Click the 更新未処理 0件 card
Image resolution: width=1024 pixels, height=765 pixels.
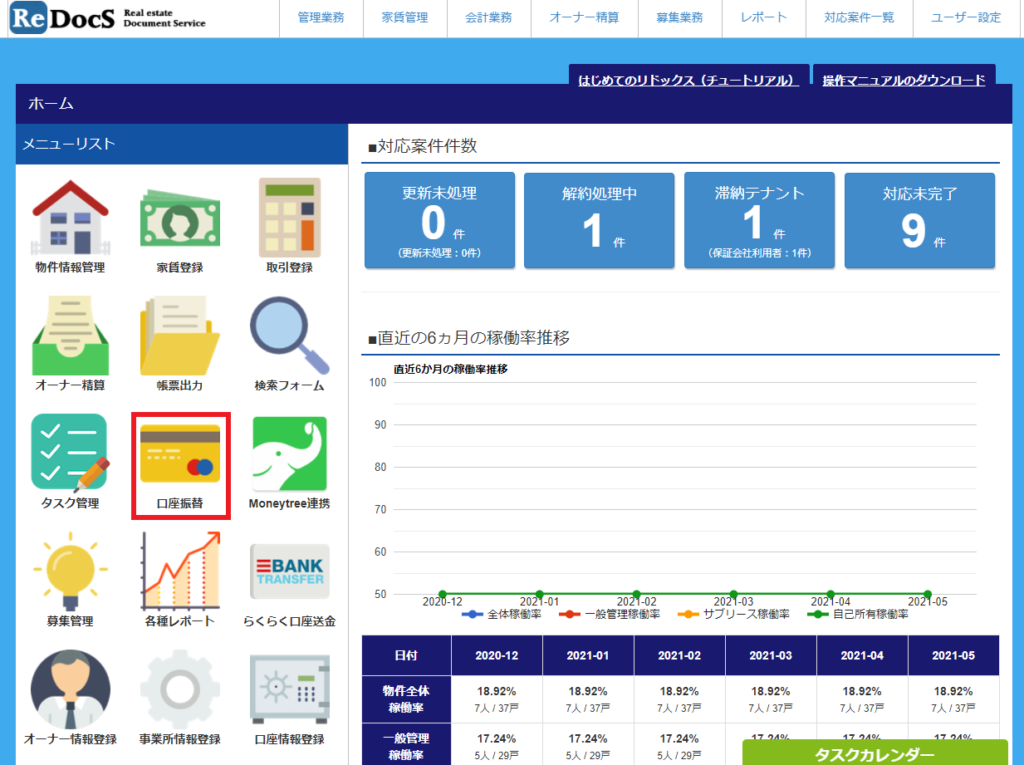pyautogui.click(x=440, y=221)
